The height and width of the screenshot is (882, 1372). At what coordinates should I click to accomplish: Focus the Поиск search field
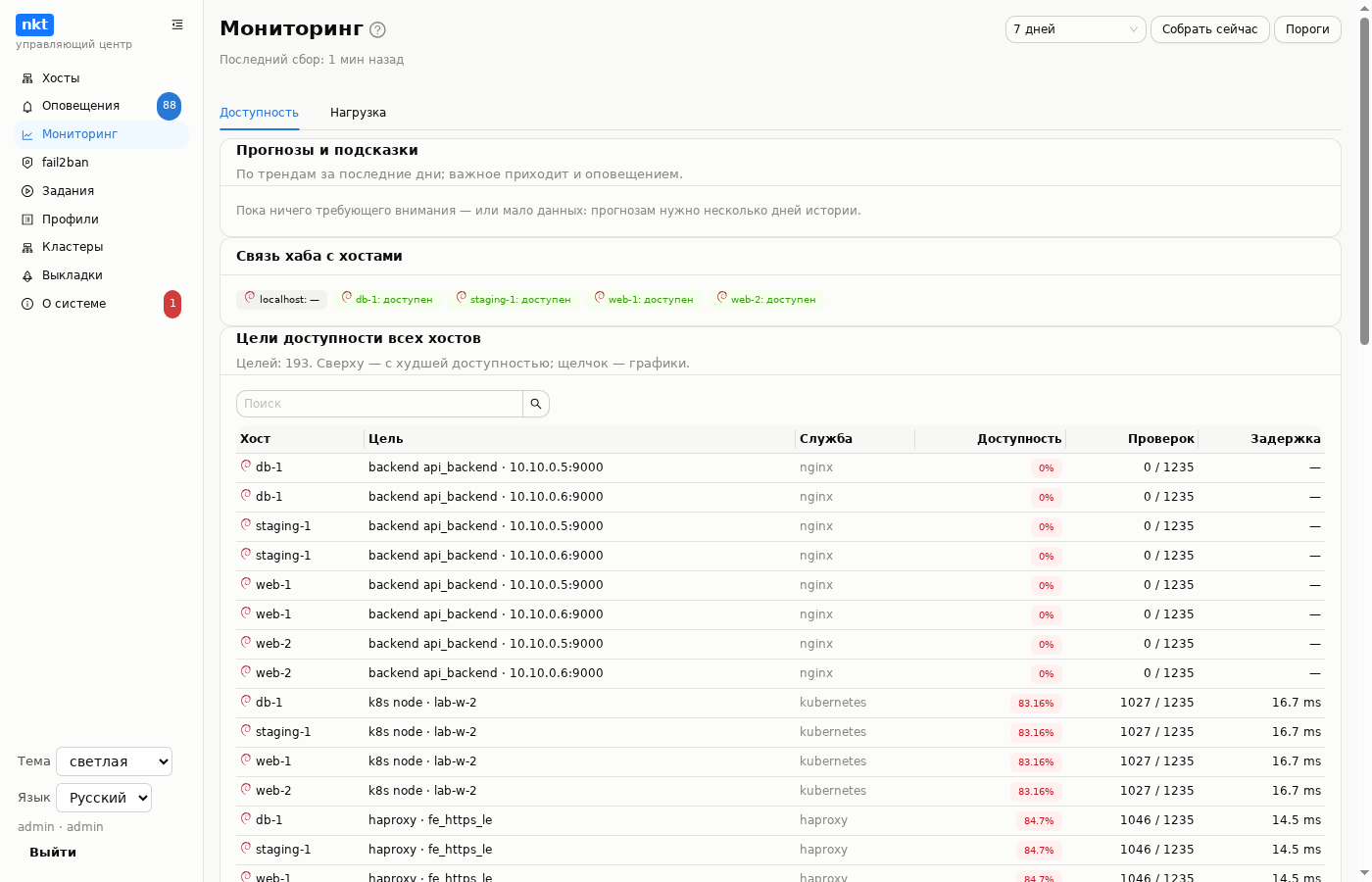point(379,404)
